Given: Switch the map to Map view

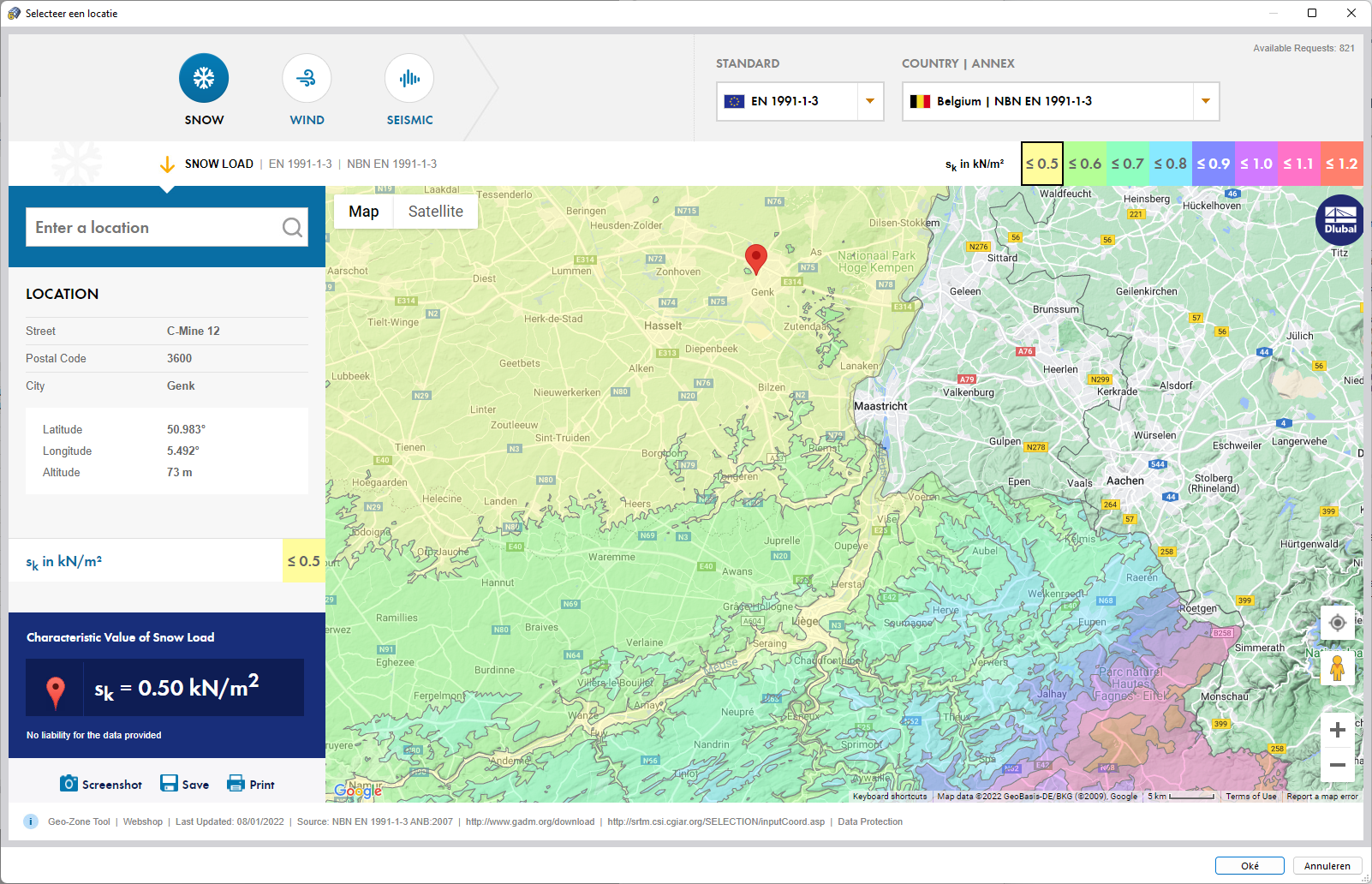Looking at the screenshot, I should (x=363, y=212).
